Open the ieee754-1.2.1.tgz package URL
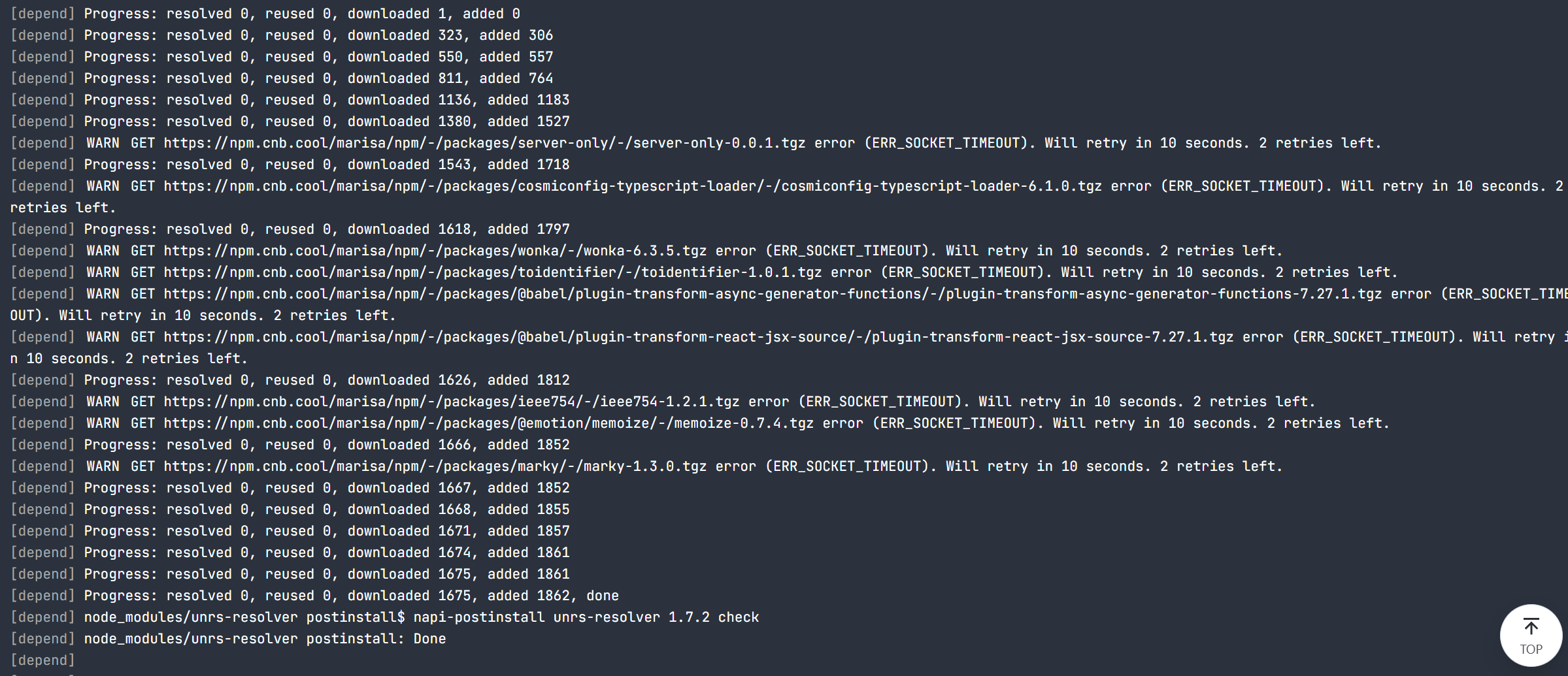 tap(451, 402)
